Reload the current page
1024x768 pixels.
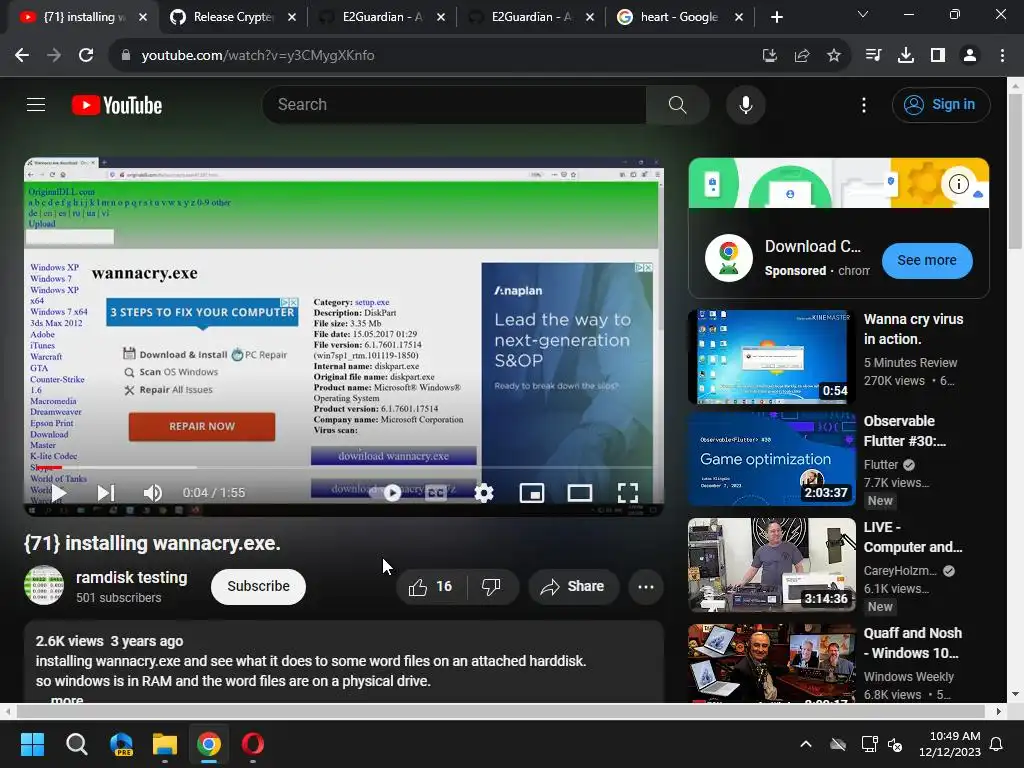(x=86, y=56)
